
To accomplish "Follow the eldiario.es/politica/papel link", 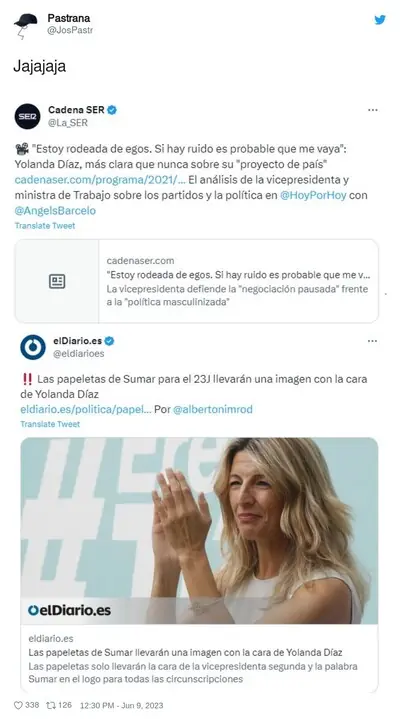I will point(86,409).
